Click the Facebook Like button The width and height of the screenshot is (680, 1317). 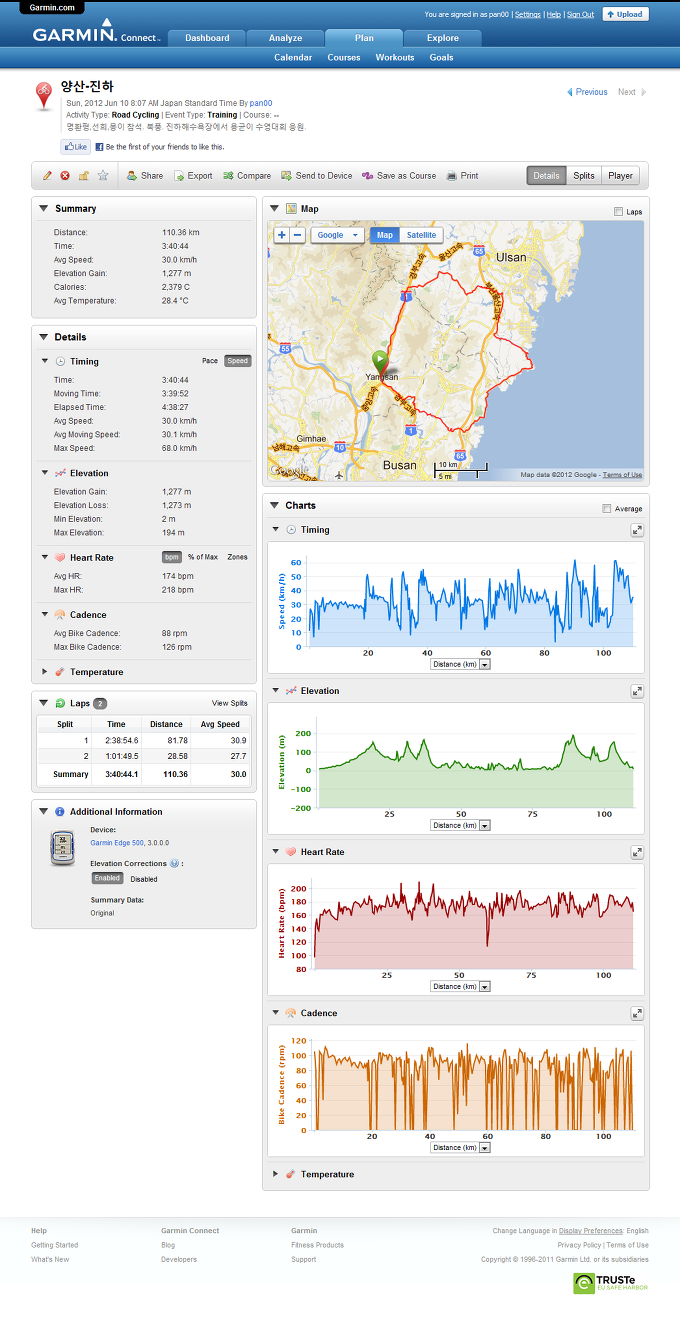(x=76, y=147)
